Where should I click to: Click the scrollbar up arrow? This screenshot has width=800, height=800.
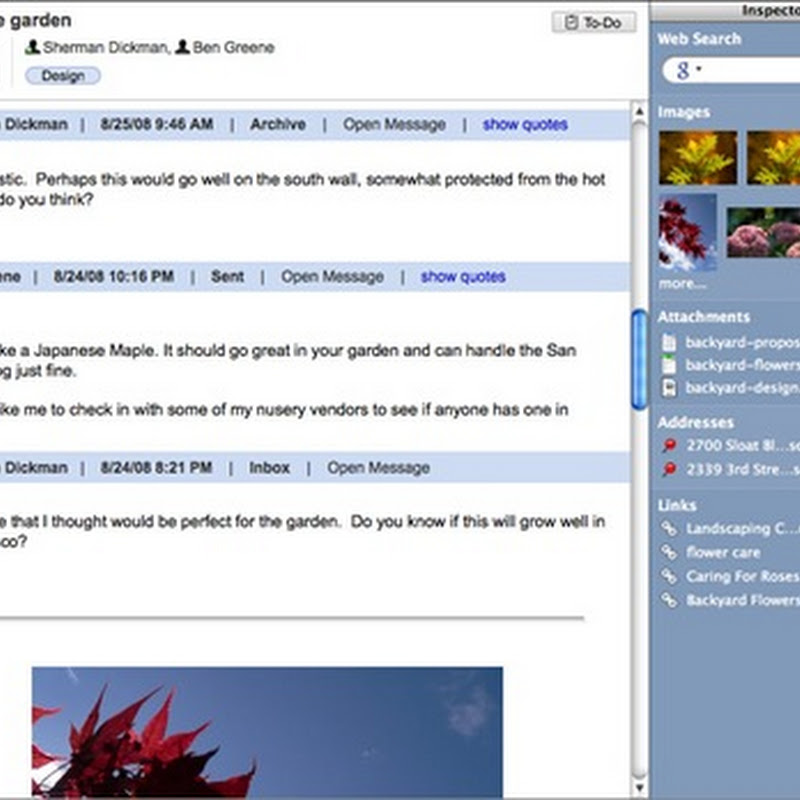[639, 111]
